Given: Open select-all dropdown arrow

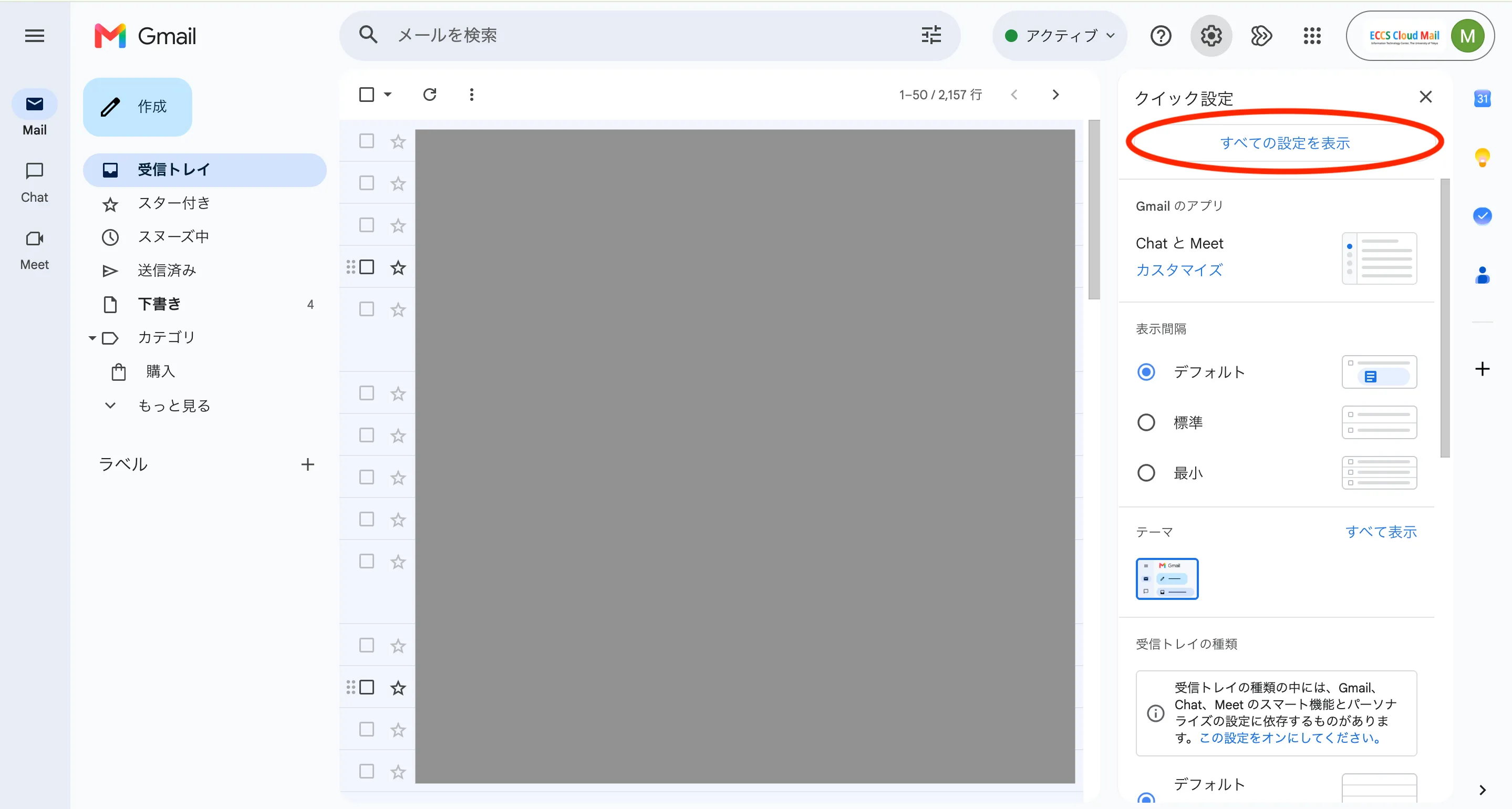Looking at the screenshot, I should click(x=387, y=95).
